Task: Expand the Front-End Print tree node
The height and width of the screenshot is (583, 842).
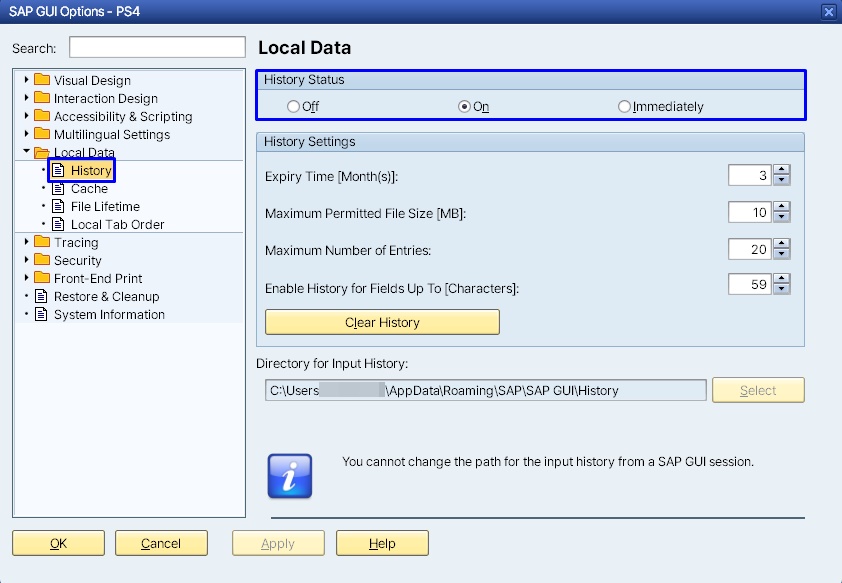Action: click(x=26, y=278)
